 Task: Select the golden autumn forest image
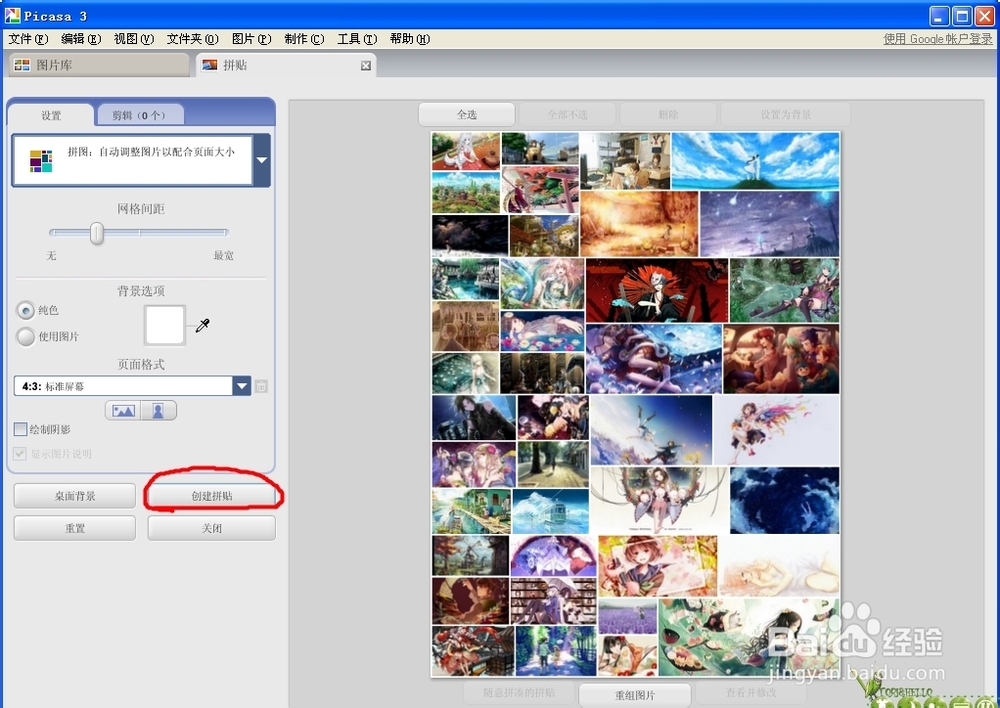[x=639, y=224]
